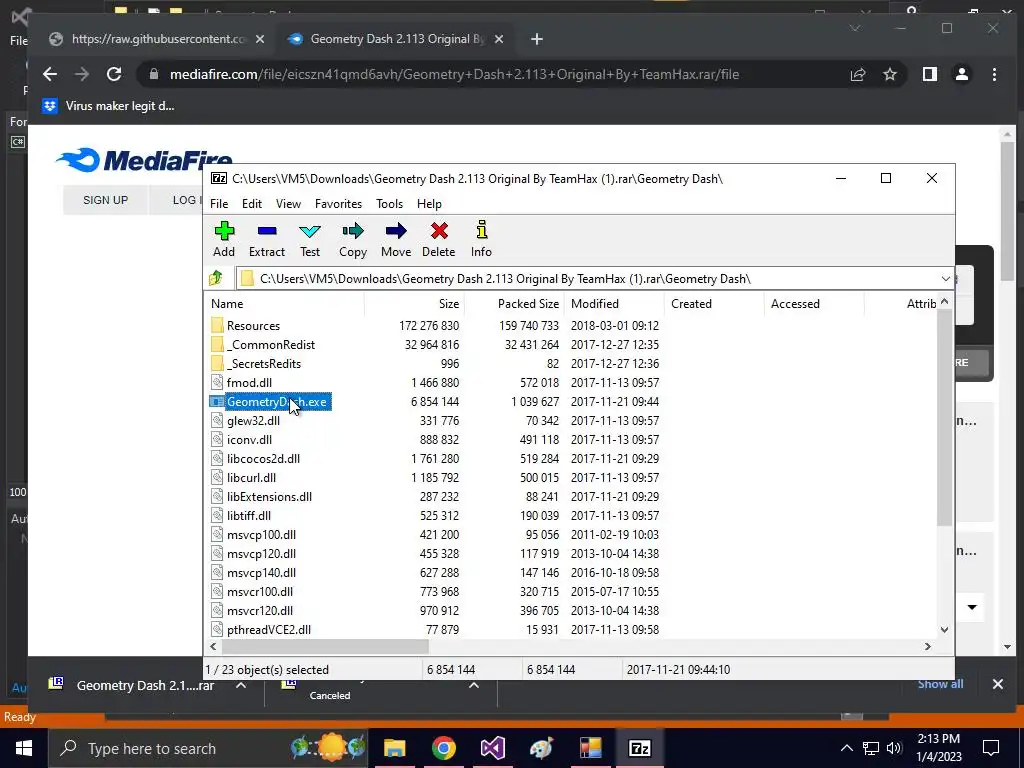The height and width of the screenshot is (768, 1024).
Task: Select the Resources folder
Action: (253, 326)
